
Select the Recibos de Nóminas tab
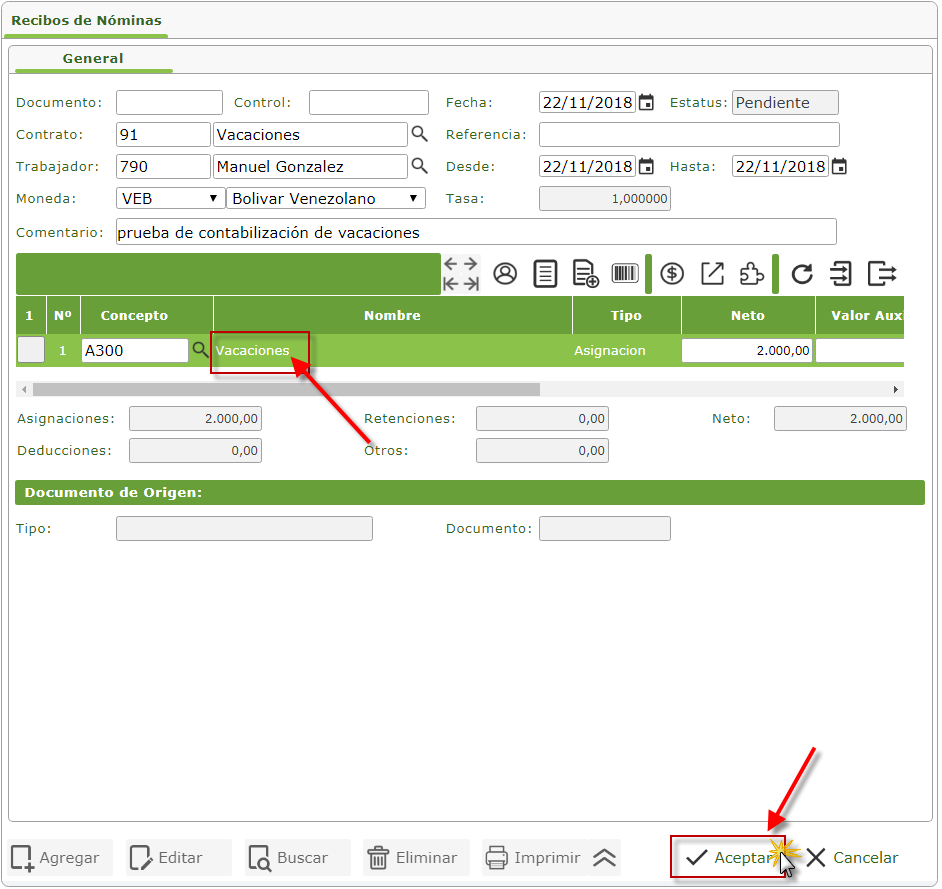click(x=86, y=20)
